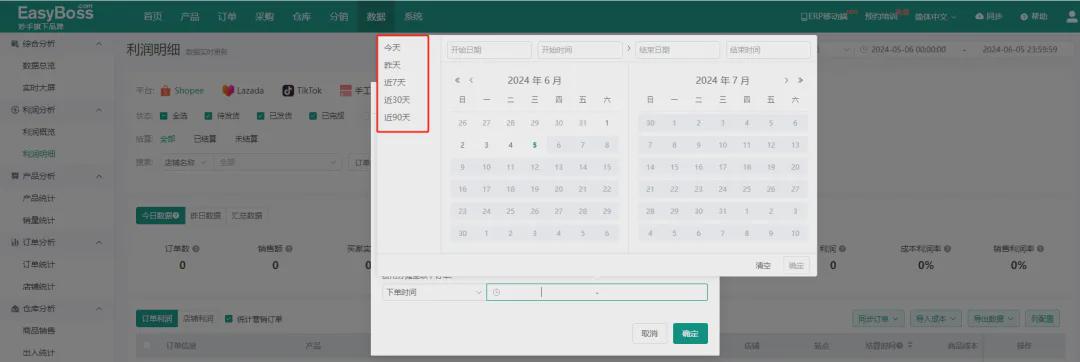This screenshot has height=362, width=1080.
Task: Open the 订单 top menu
Action: coord(227,17)
